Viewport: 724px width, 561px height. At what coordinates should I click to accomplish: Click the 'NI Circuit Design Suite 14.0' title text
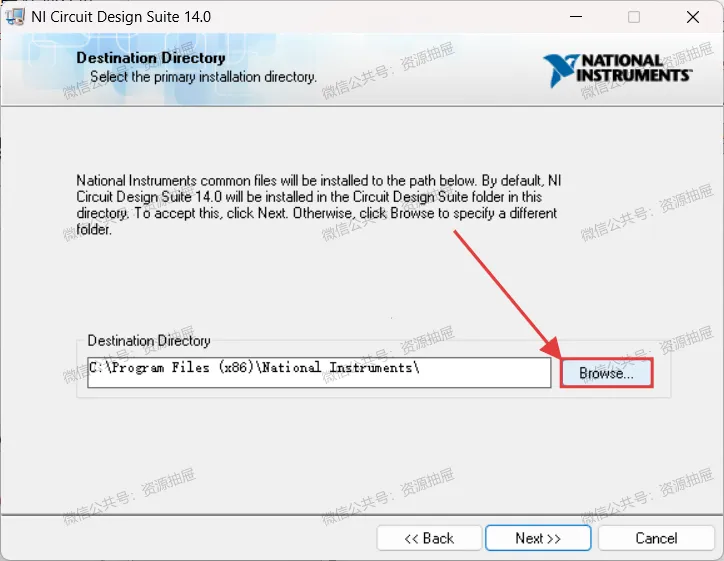tap(121, 17)
